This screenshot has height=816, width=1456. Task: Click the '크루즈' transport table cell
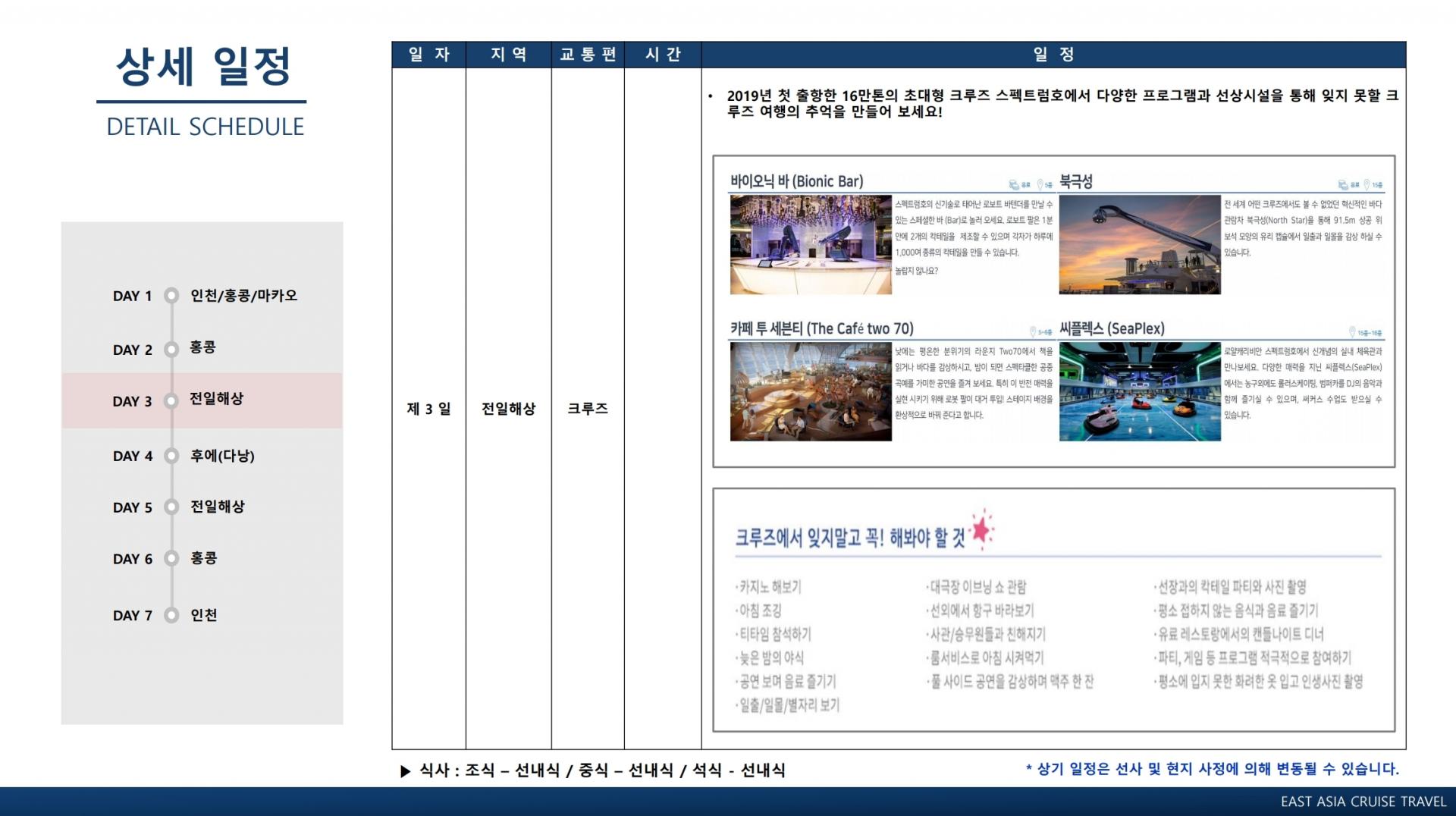(588, 409)
